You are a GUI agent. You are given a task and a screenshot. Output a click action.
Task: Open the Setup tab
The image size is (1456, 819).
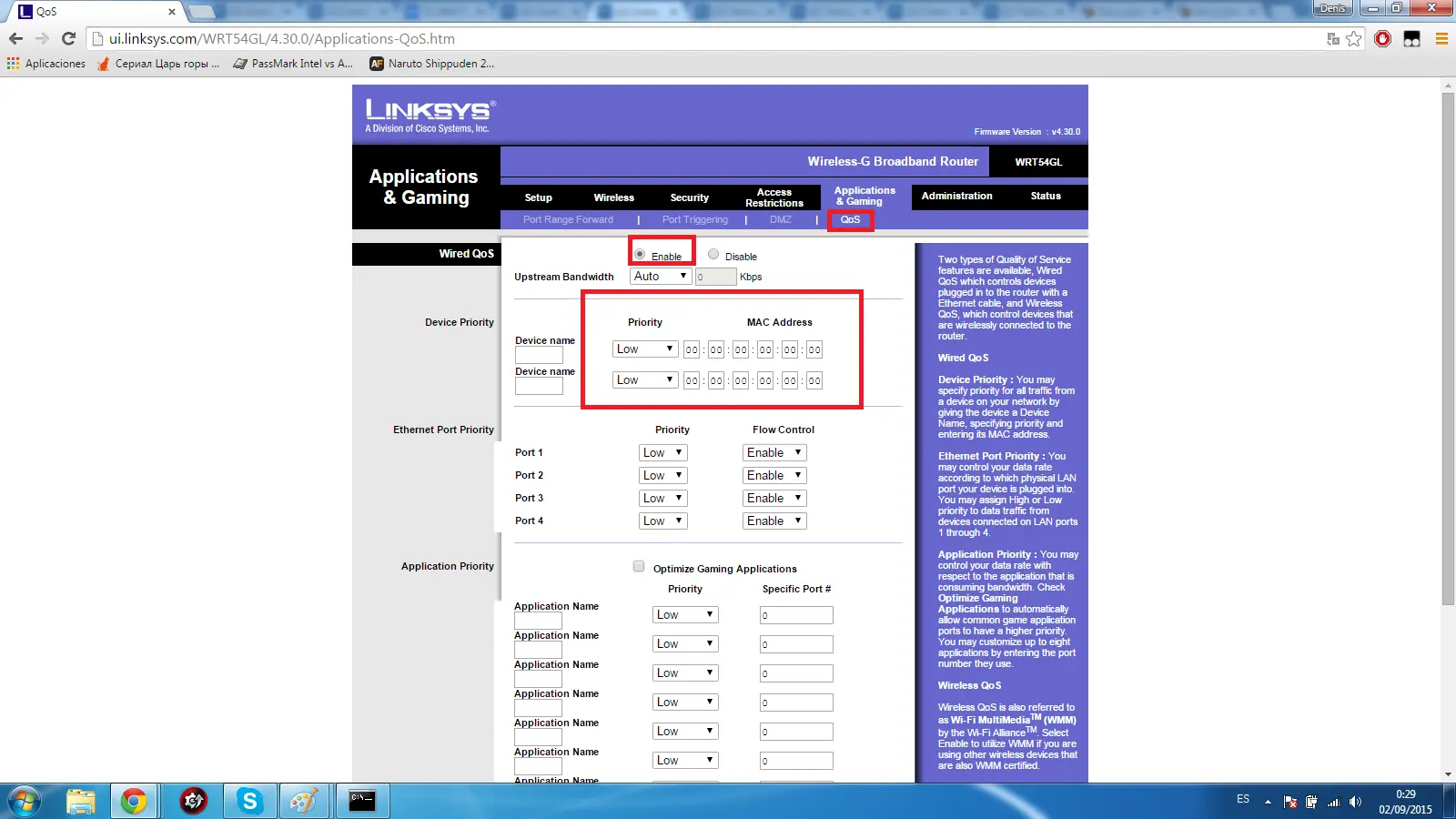pos(538,197)
